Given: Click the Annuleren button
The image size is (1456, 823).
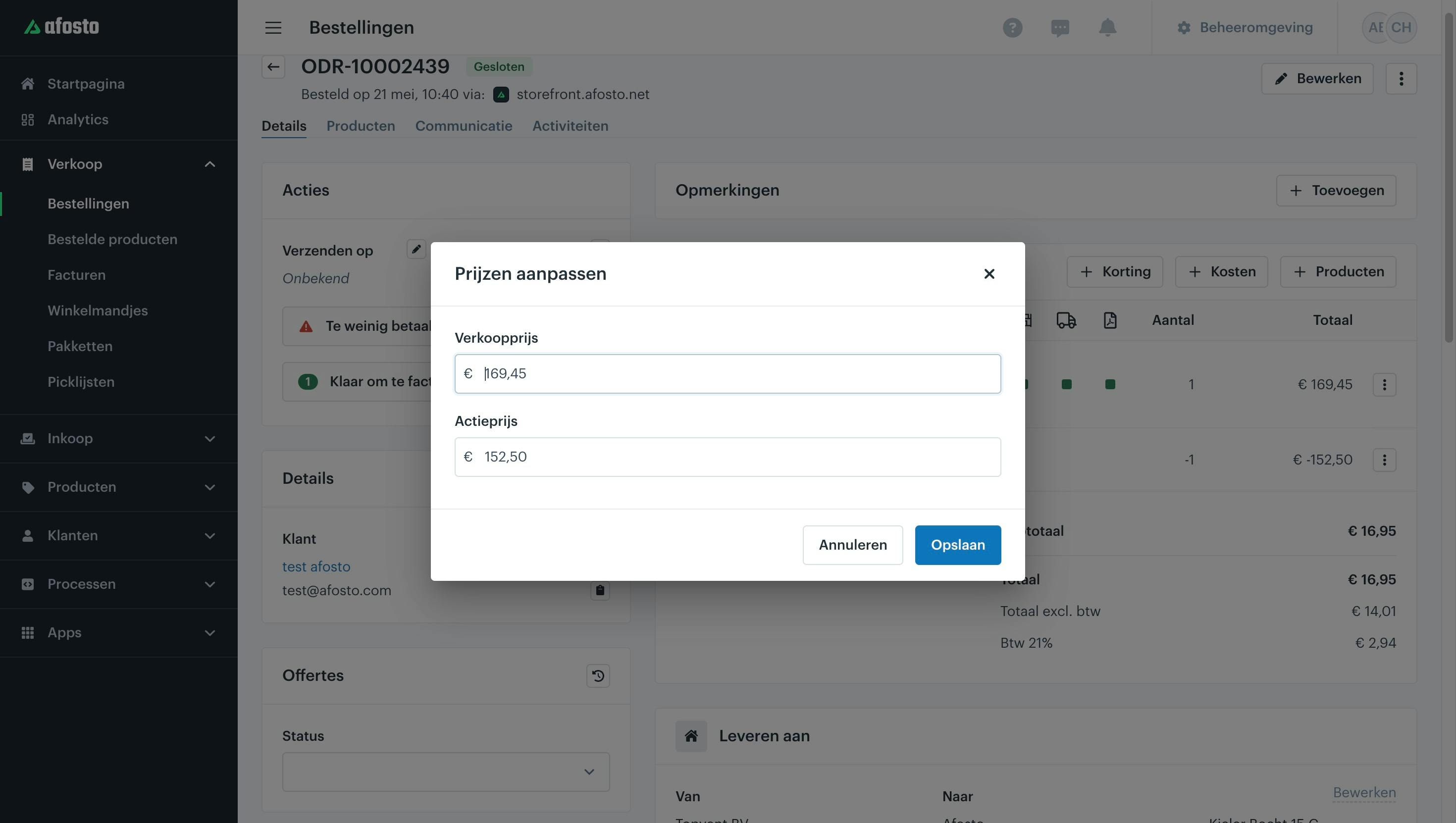Looking at the screenshot, I should pos(853,545).
